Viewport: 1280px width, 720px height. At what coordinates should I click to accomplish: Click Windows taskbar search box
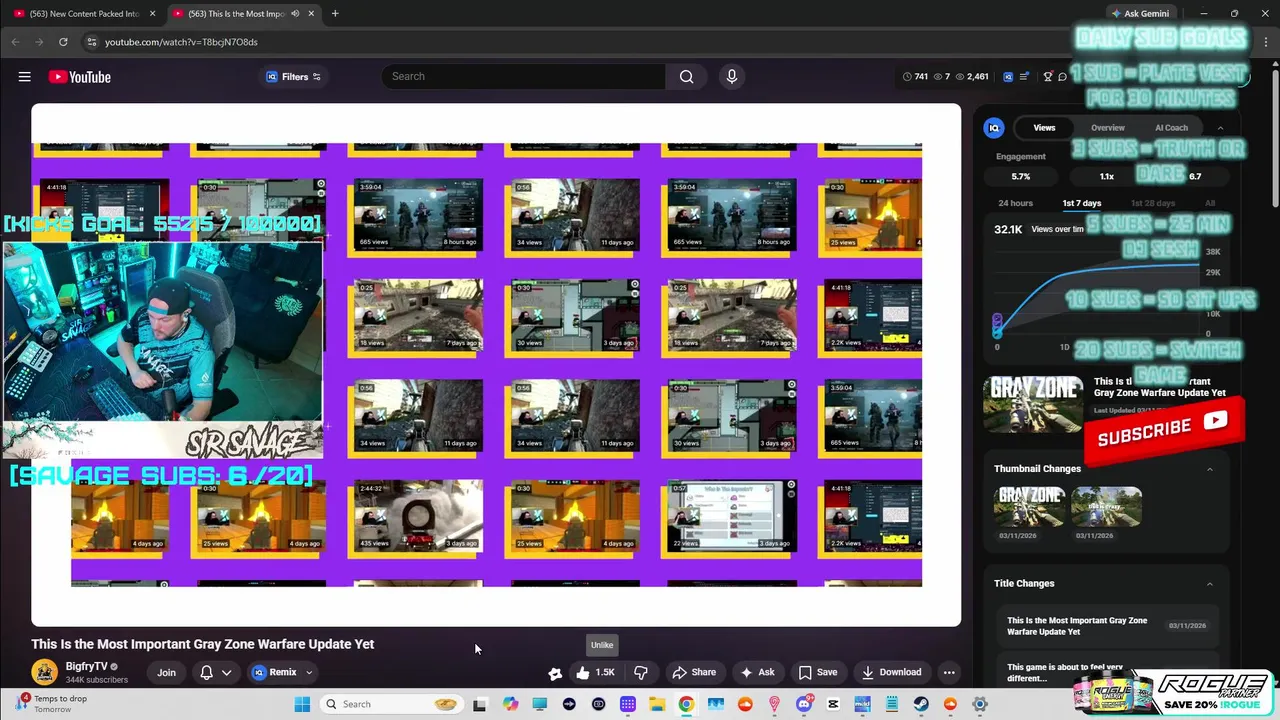(x=391, y=704)
